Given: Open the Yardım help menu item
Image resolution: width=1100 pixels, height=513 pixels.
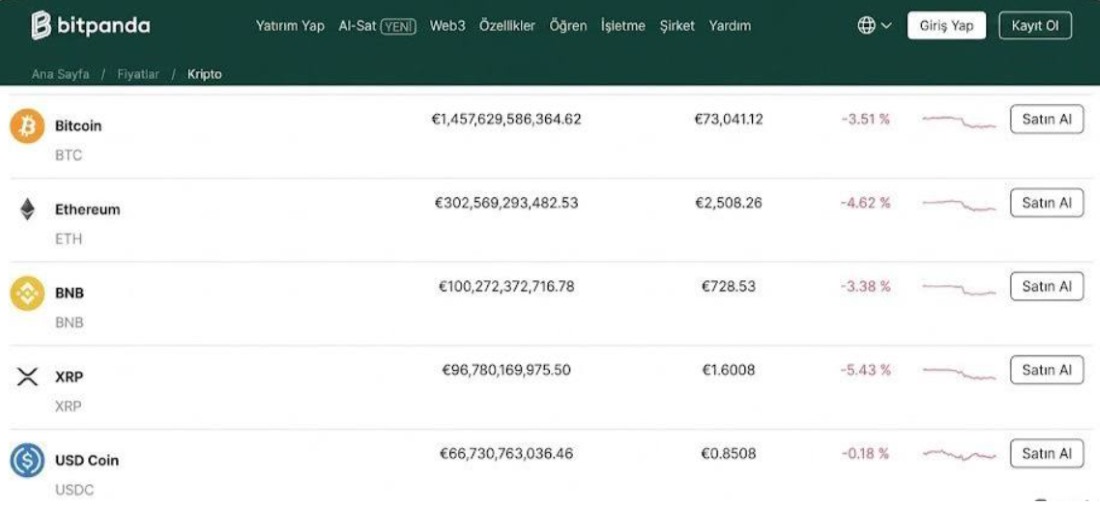Looking at the screenshot, I should point(730,26).
